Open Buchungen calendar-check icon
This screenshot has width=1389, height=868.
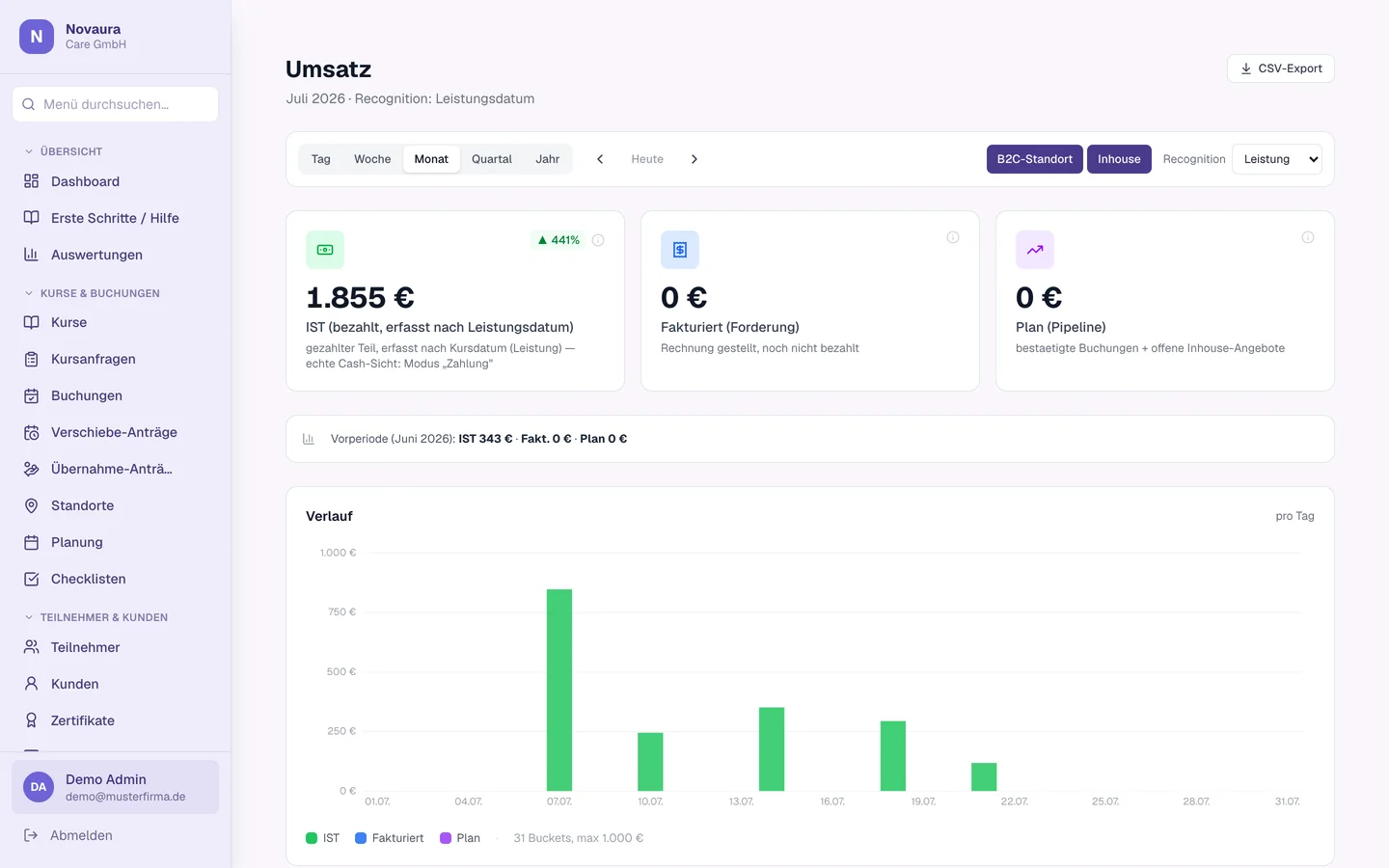point(31,395)
